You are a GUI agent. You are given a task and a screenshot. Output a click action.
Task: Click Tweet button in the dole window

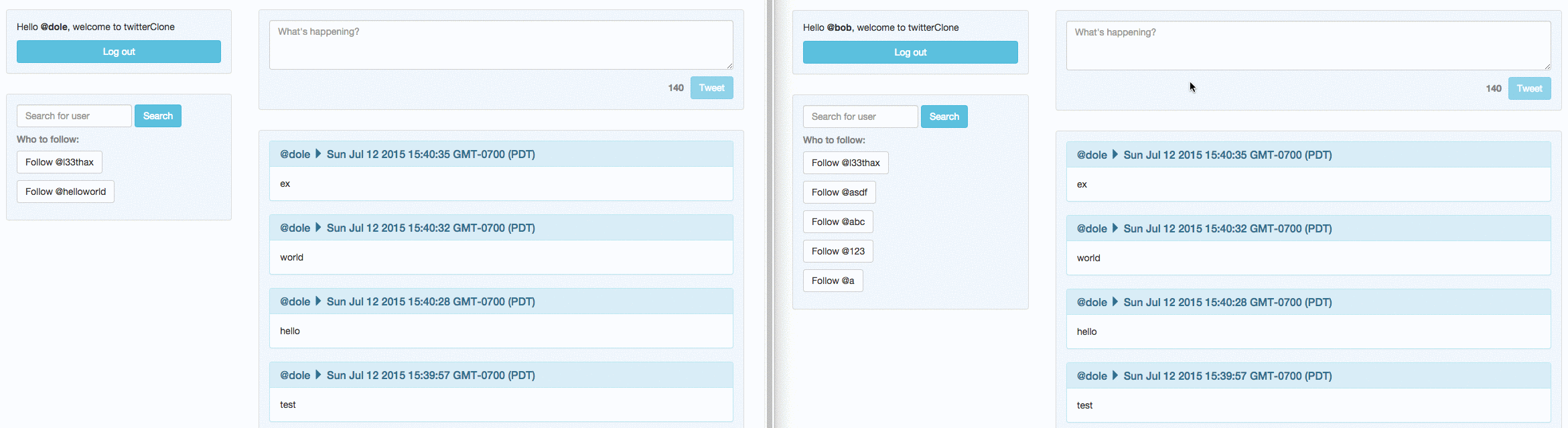(711, 88)
